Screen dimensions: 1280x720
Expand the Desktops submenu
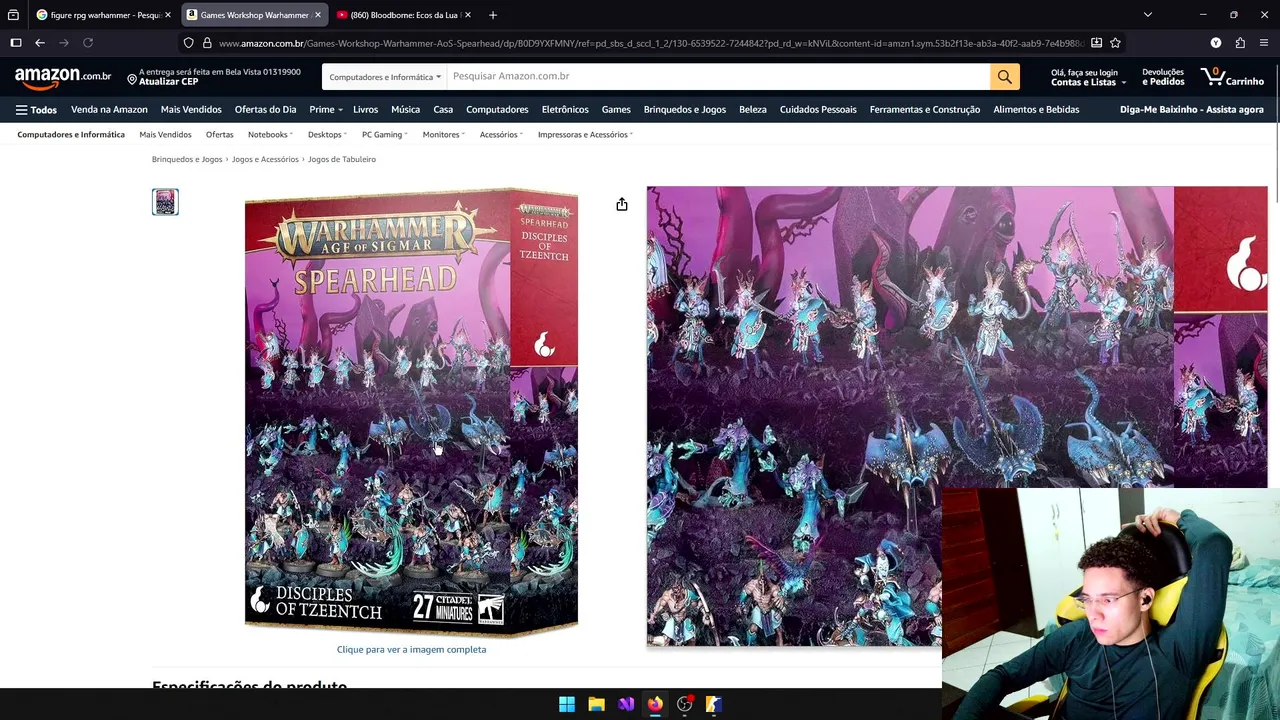(x=327, y=135)
